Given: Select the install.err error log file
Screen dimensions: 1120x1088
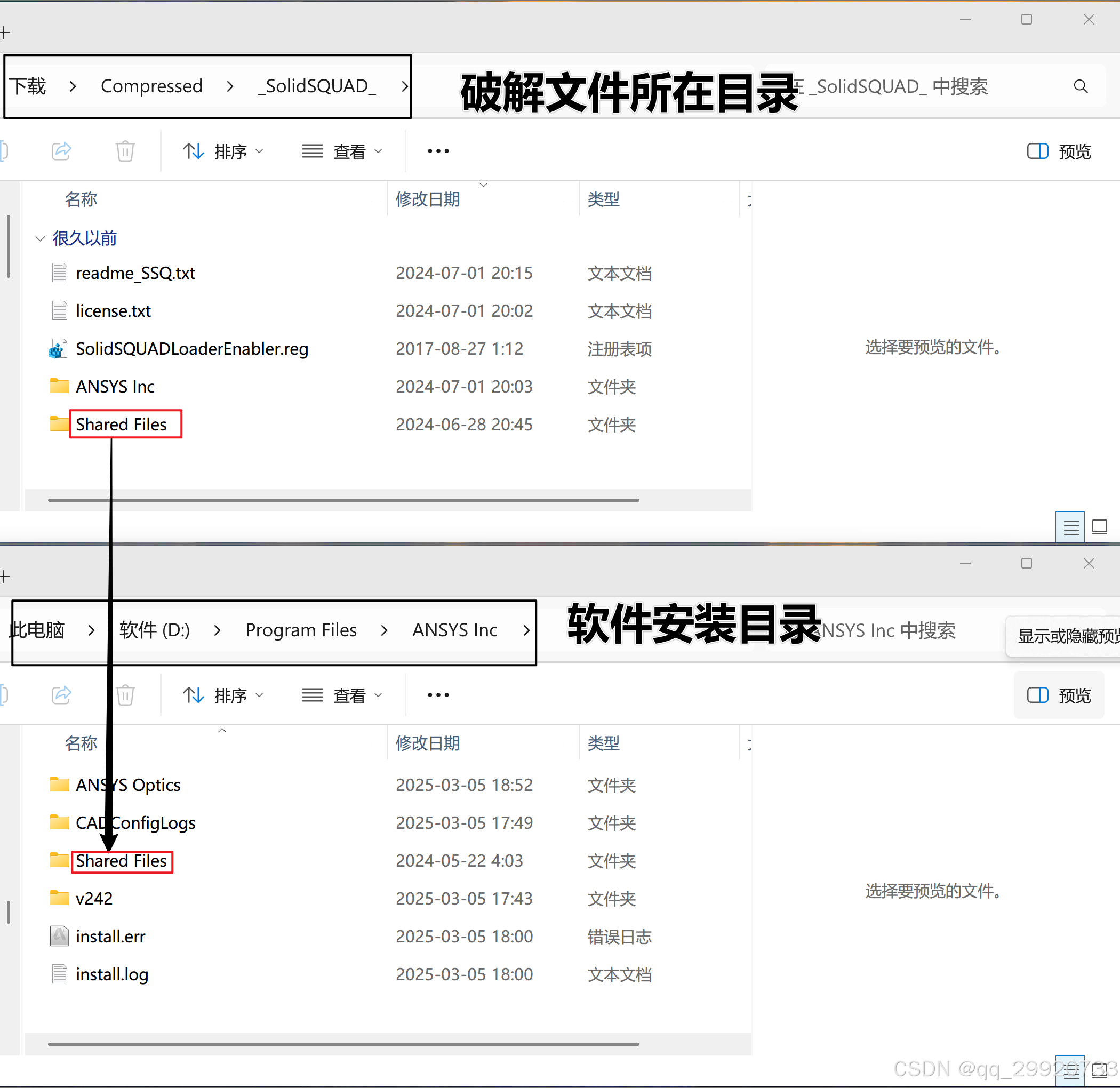Looking at the screenshot, I should click(110, 936).
